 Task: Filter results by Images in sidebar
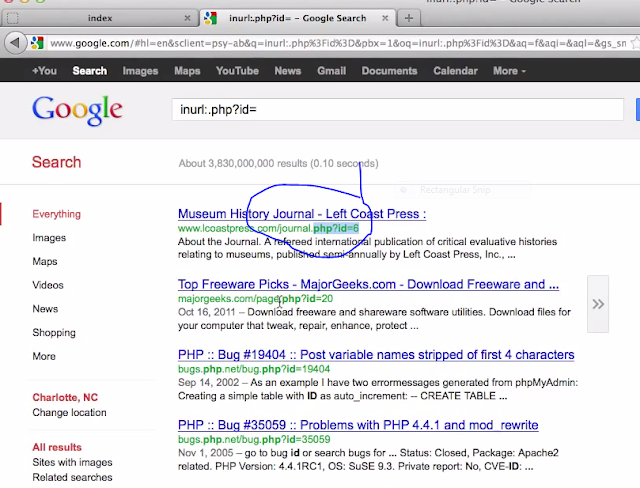[x=49, y=237]
